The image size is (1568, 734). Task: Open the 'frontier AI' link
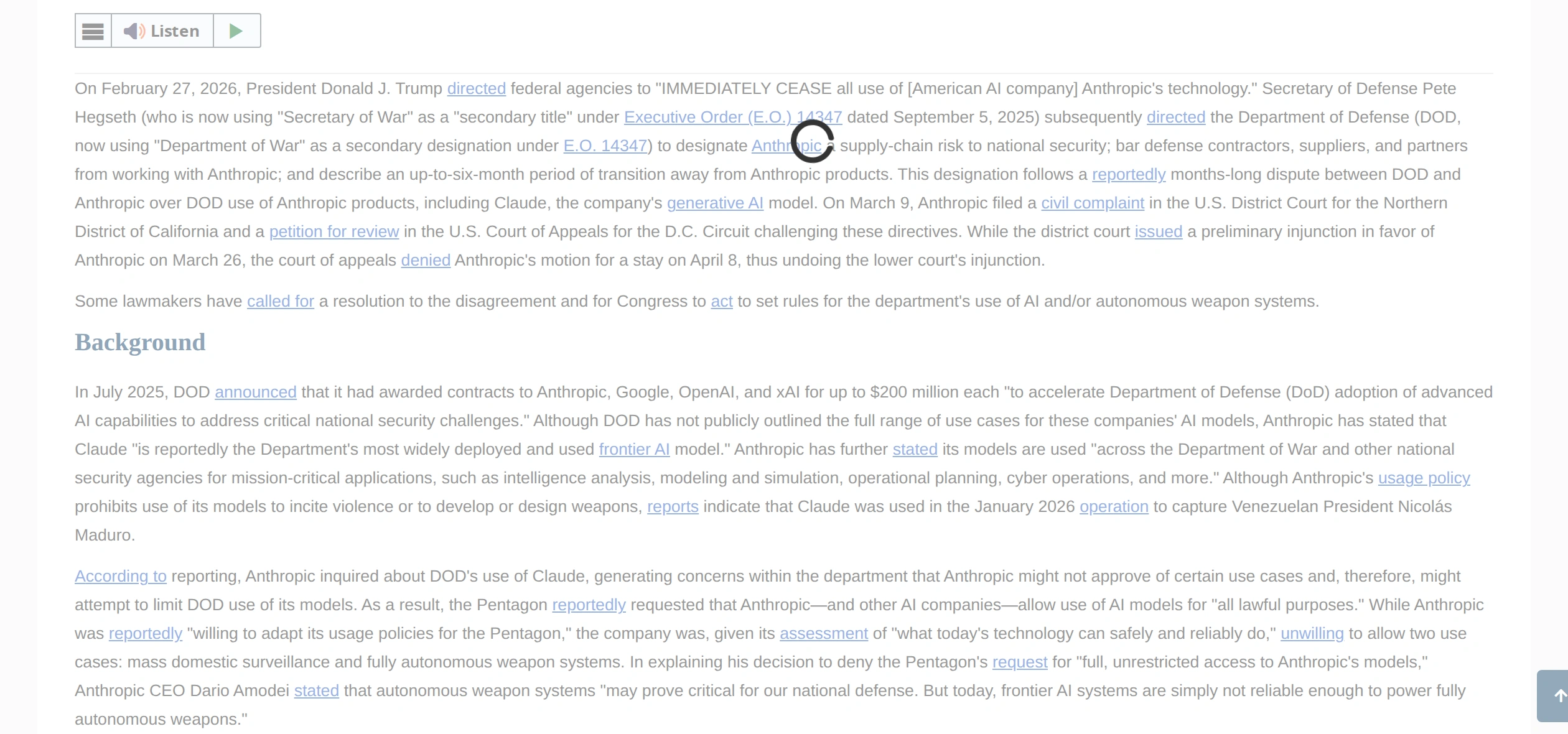coord(634,449)
